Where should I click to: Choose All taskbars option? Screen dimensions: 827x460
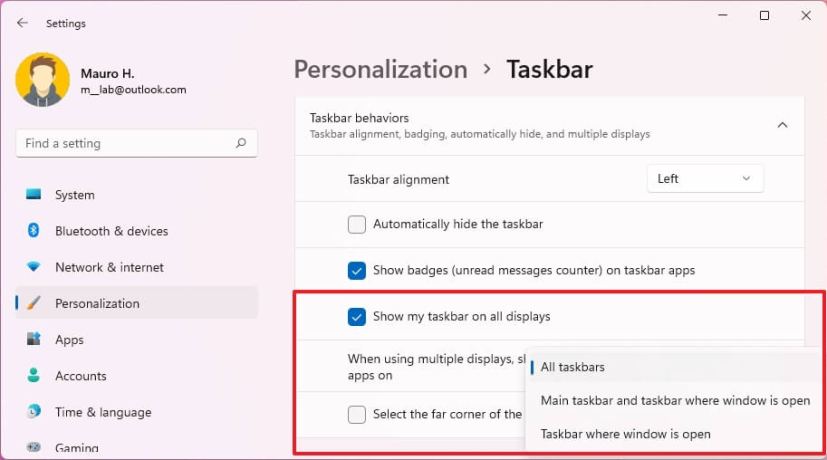point(573,367)
